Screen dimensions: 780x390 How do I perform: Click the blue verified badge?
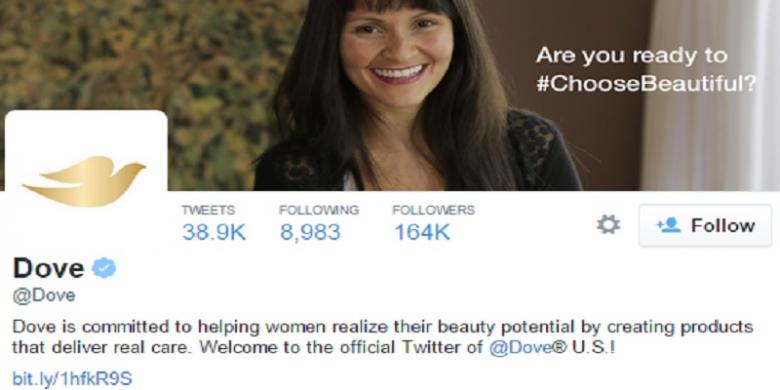pyautogui.click(x=104, y=269)
